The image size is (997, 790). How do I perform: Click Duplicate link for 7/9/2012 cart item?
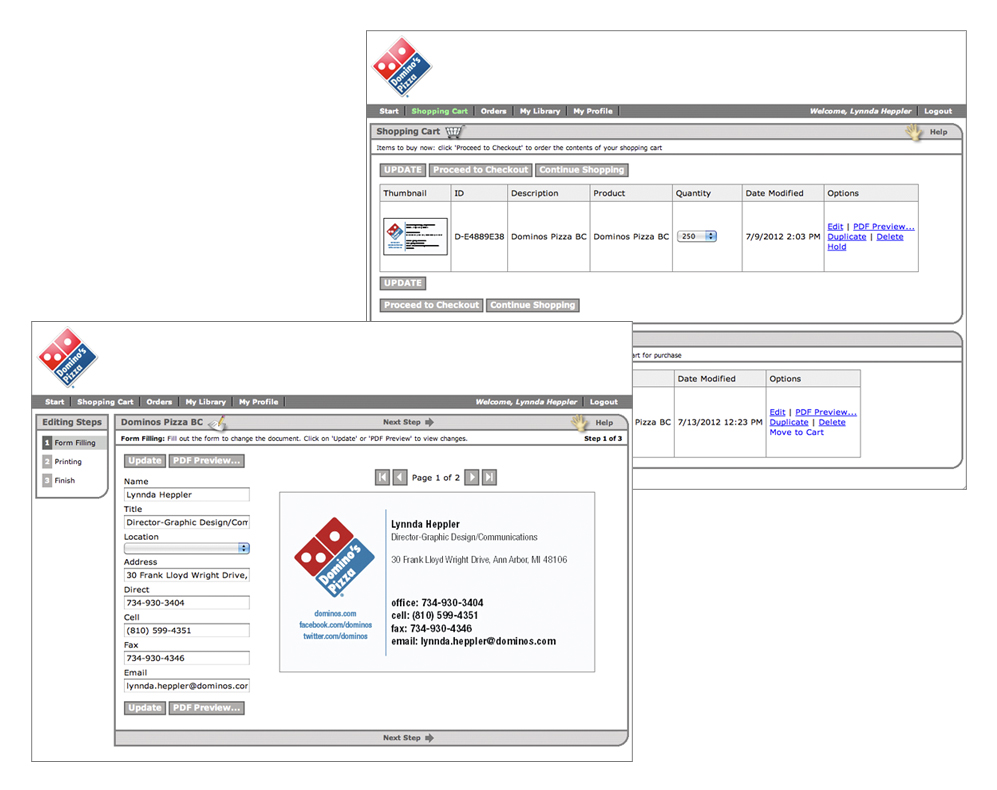pos(847,237)
